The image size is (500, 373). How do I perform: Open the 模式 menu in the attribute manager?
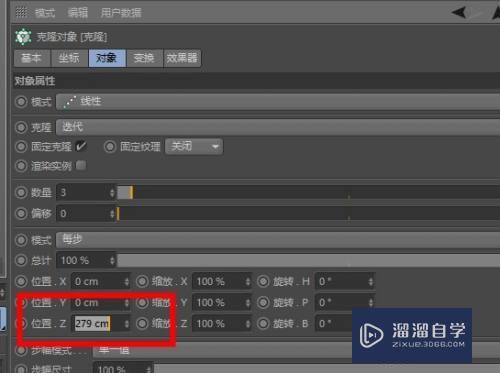45,13
